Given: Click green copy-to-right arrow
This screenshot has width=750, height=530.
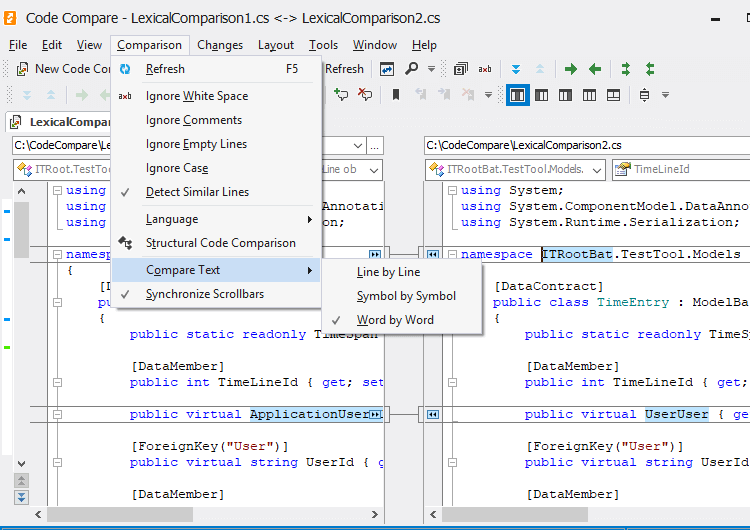Looking at the screenshot, I should (x=571, y=69).
